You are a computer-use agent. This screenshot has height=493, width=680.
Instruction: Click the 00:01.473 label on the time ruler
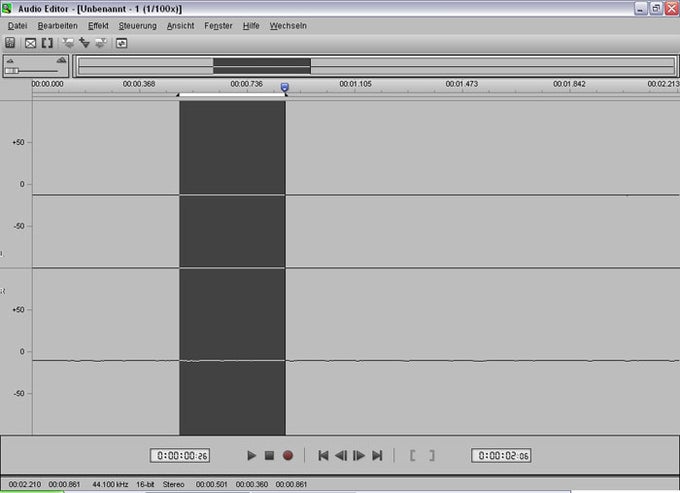[x=462, y=84]
